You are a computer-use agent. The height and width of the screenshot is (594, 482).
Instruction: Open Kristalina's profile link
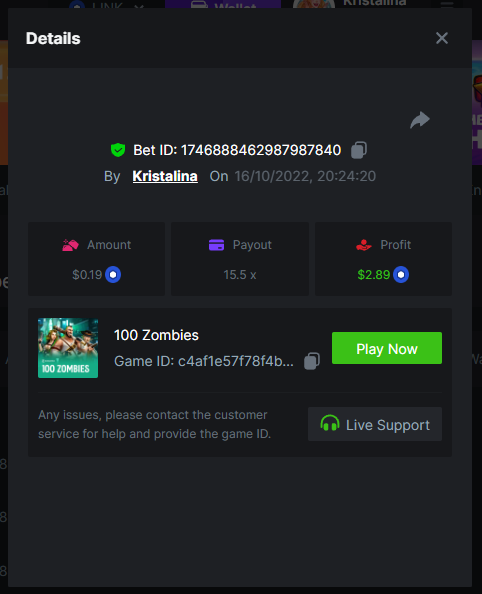165,176
